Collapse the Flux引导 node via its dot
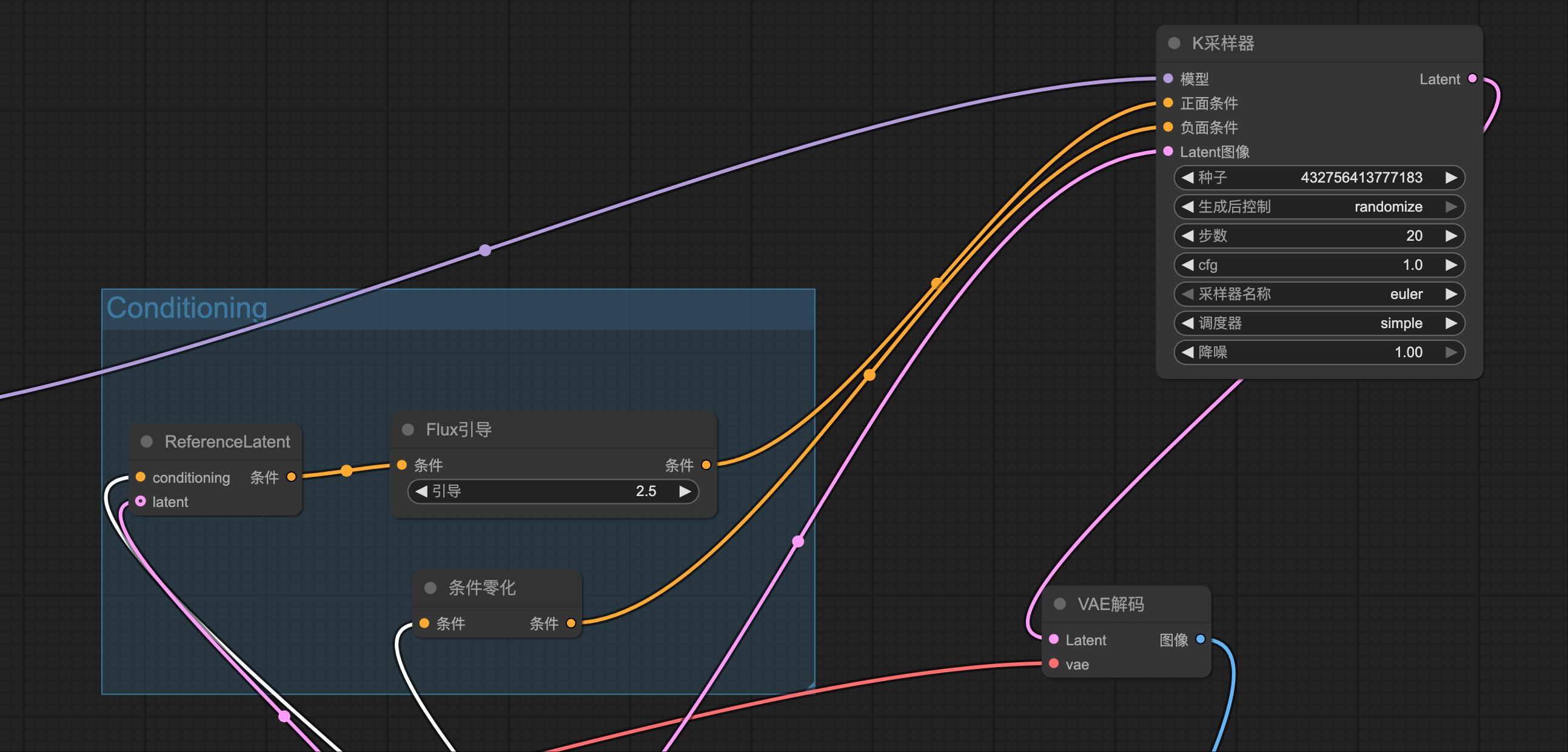The width and height of the screenshot is (1568, 752). pyautogui.click(x=408, y=430)
